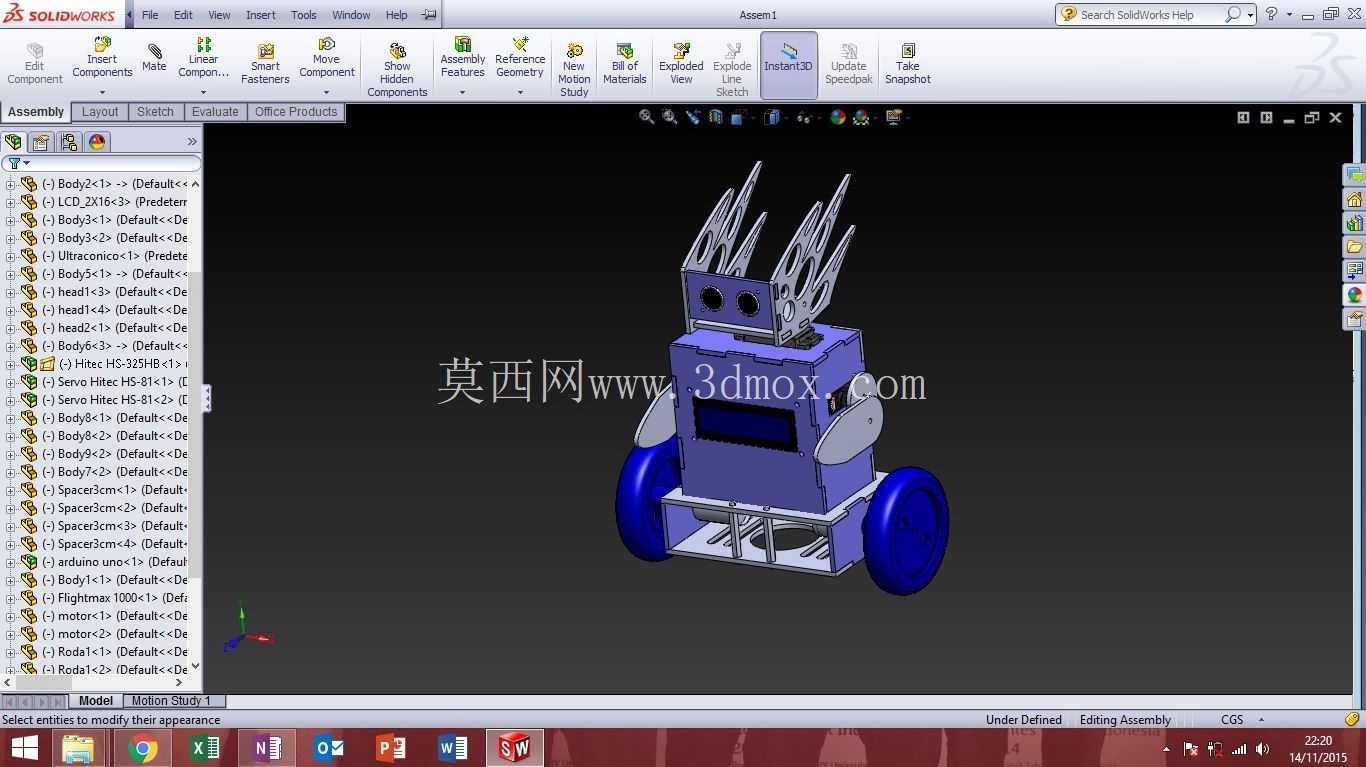Select Flightmax 1000<1> in tree
Screen dimensions: 1366x767
(x=112, y=598)
